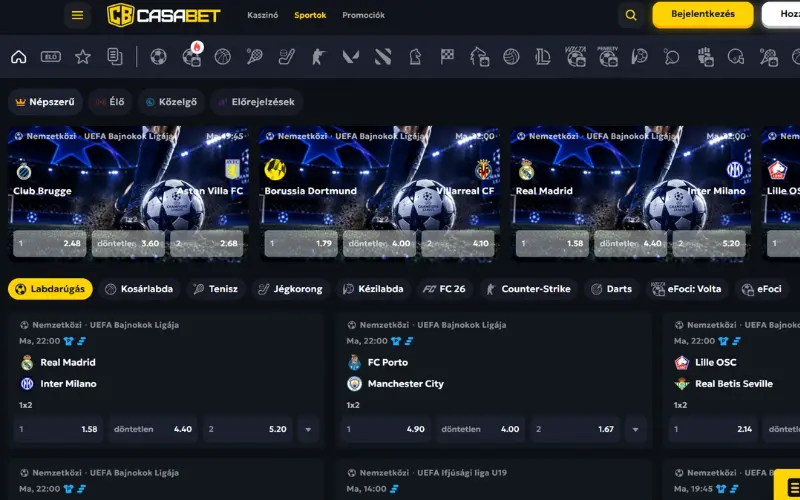The height and width of the screenshot is (500, 800).
Task: Select the Valorant esport icon
Action: [351, 57]
